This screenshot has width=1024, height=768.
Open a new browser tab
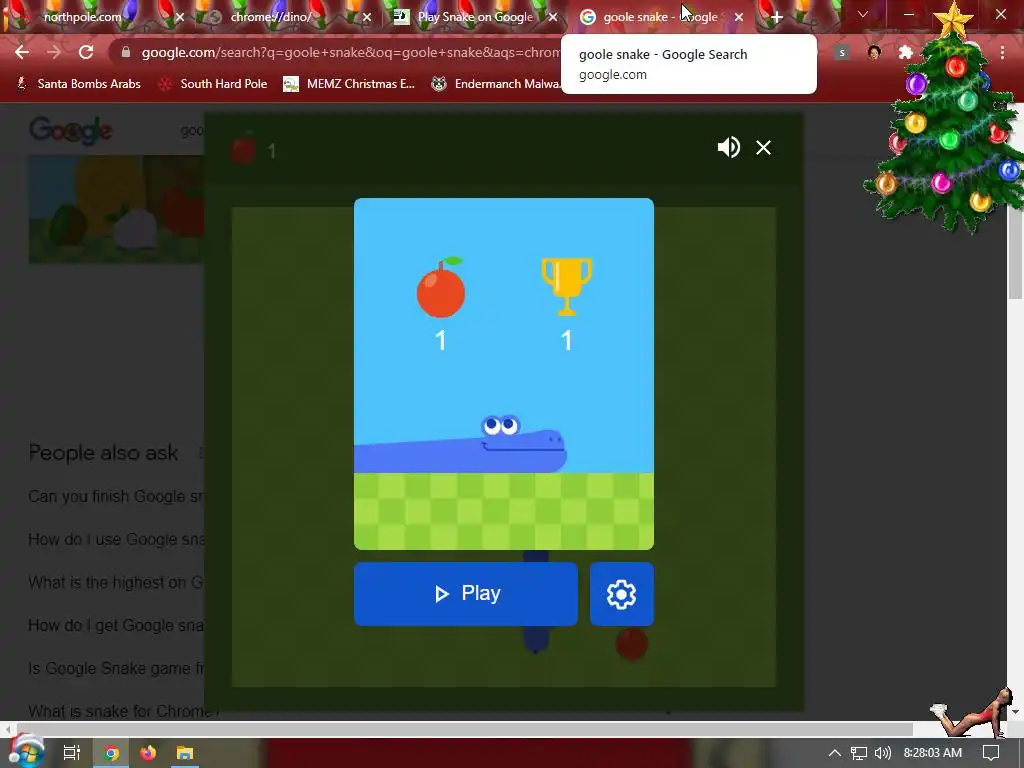click(776, 18)
